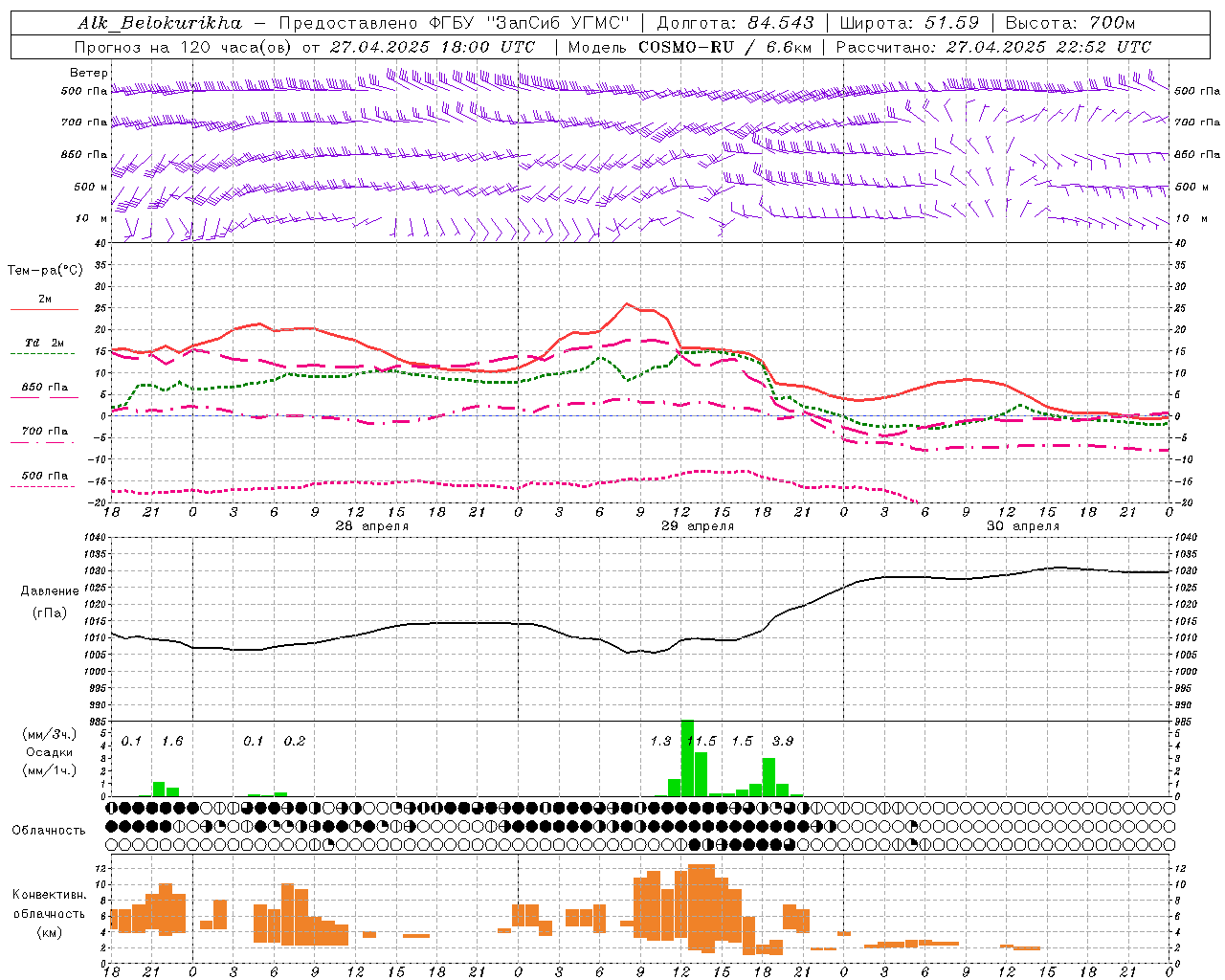Click the 'Td 2м' dew point legend label
Image resolution: width=1225 pixels, height=980 pixels.
(44, 343)
